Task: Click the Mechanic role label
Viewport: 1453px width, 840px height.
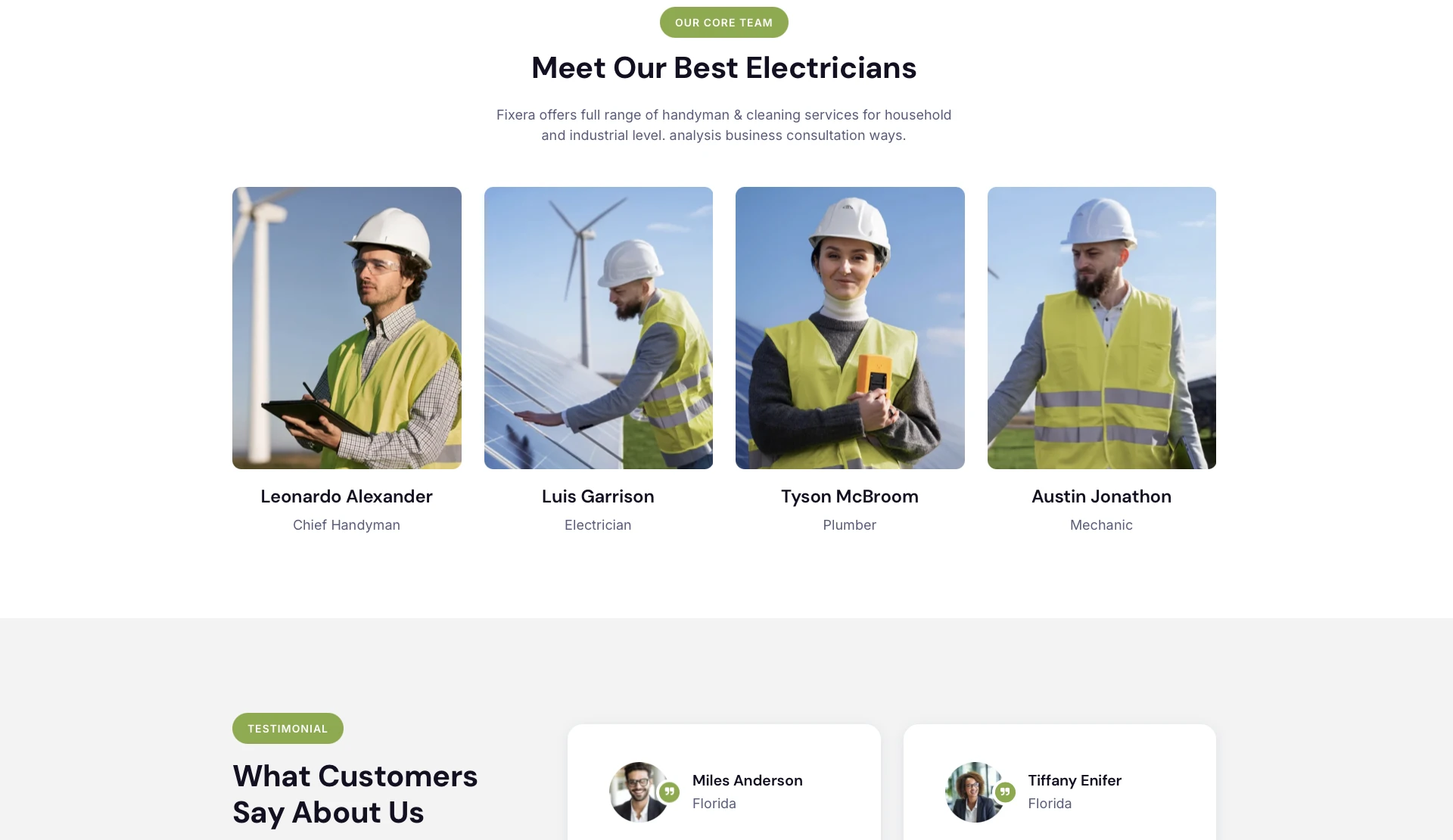Action: pos(1101,525)
